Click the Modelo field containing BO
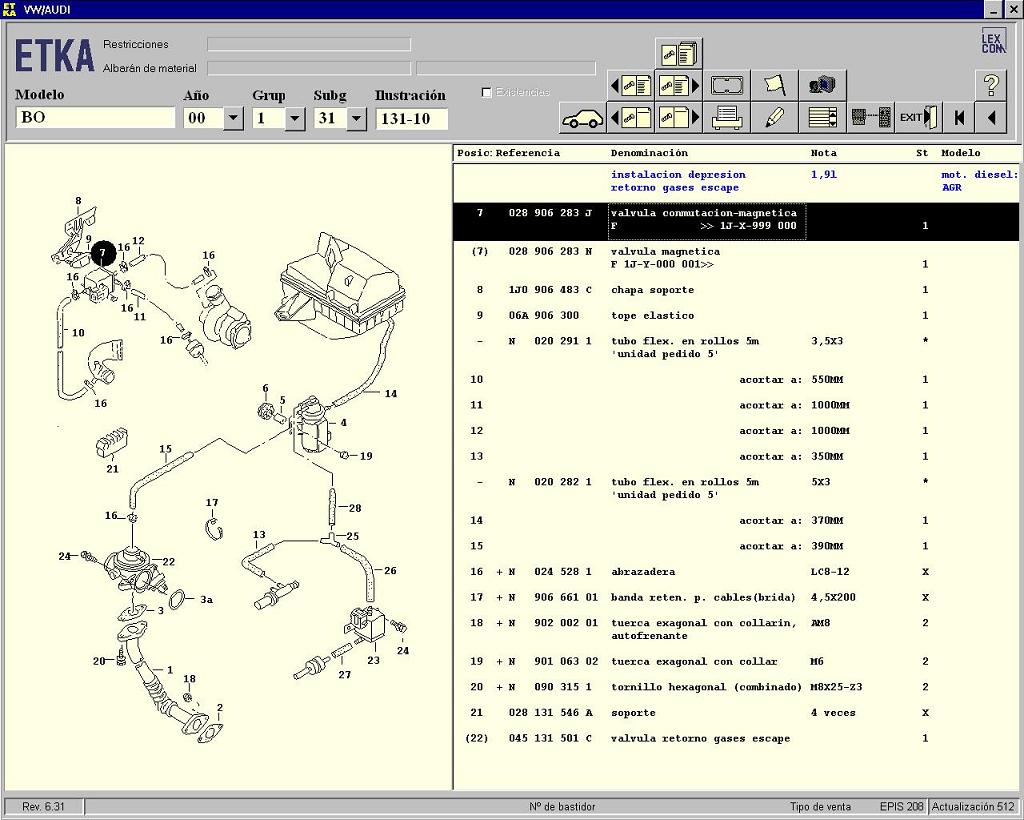The height and width of the screenshot is (820, 1024). pos(95,118)
